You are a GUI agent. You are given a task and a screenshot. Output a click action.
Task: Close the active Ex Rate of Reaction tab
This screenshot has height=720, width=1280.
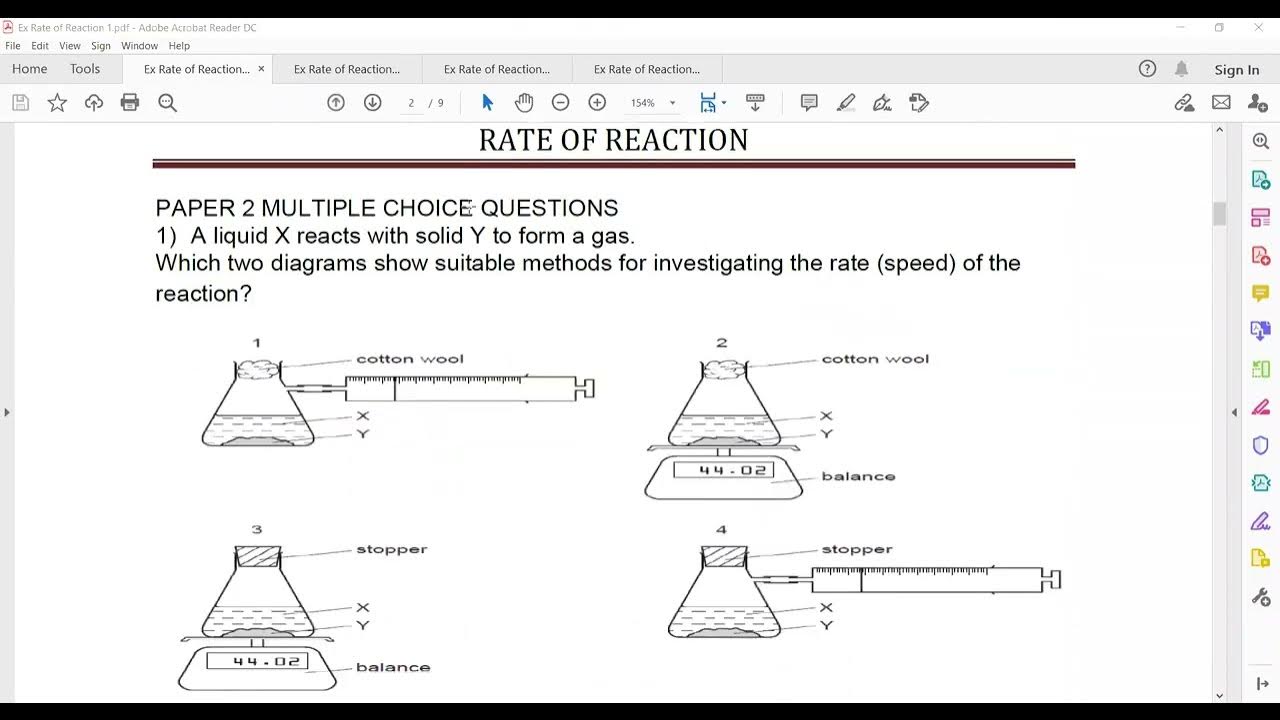(x=261, y=69)
